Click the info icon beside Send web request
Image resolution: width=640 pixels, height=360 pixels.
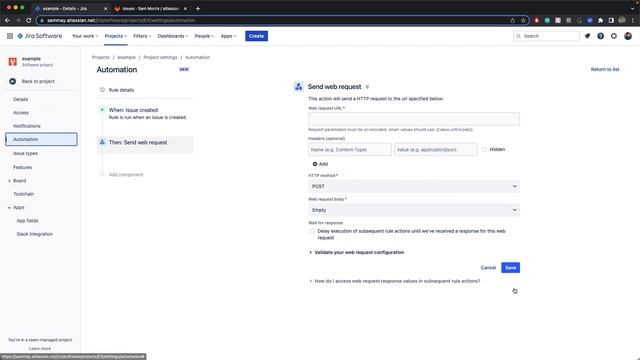[x=367, y=87]
